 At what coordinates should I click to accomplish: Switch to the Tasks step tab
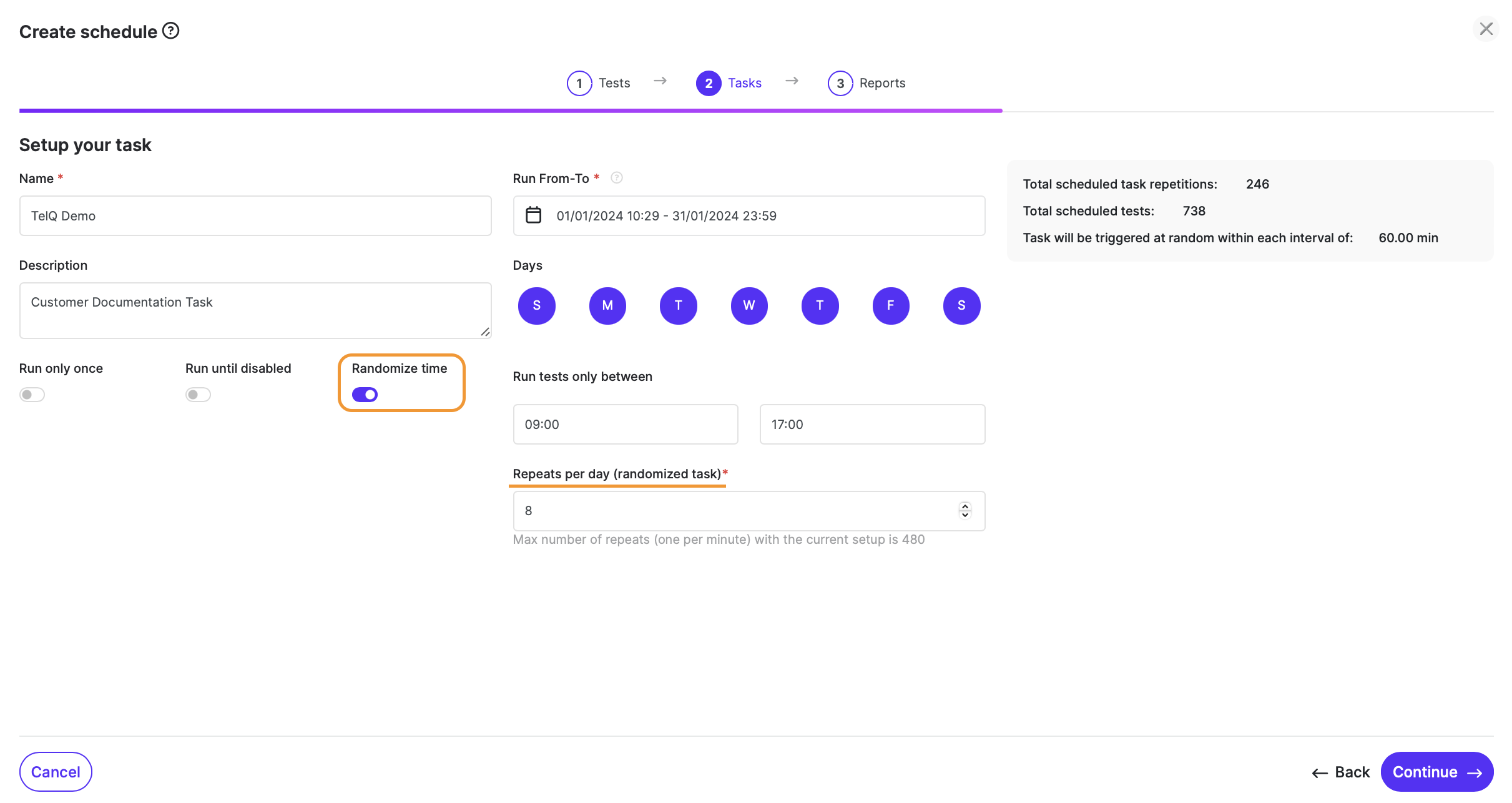click(x=744, y=83)
